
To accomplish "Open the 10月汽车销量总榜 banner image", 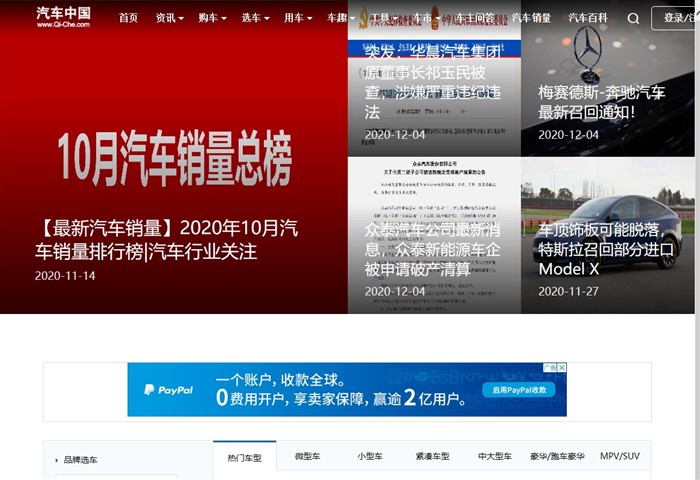I will [x=175, y=158].
